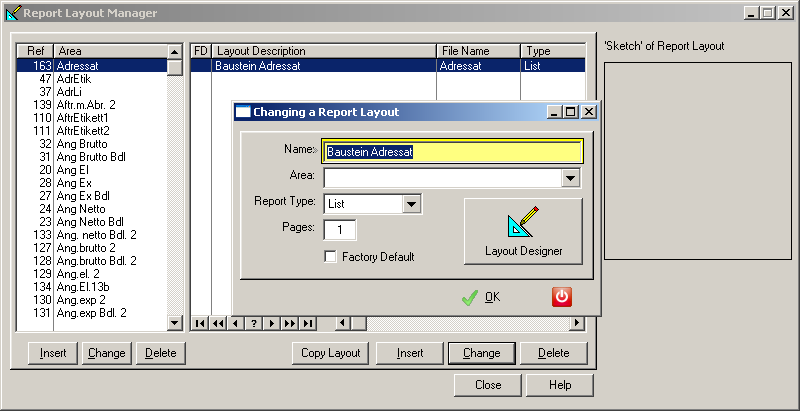
Task: Click the Name field Baustein Adressat
Action: pyautogui.click(x=452, y=151)
